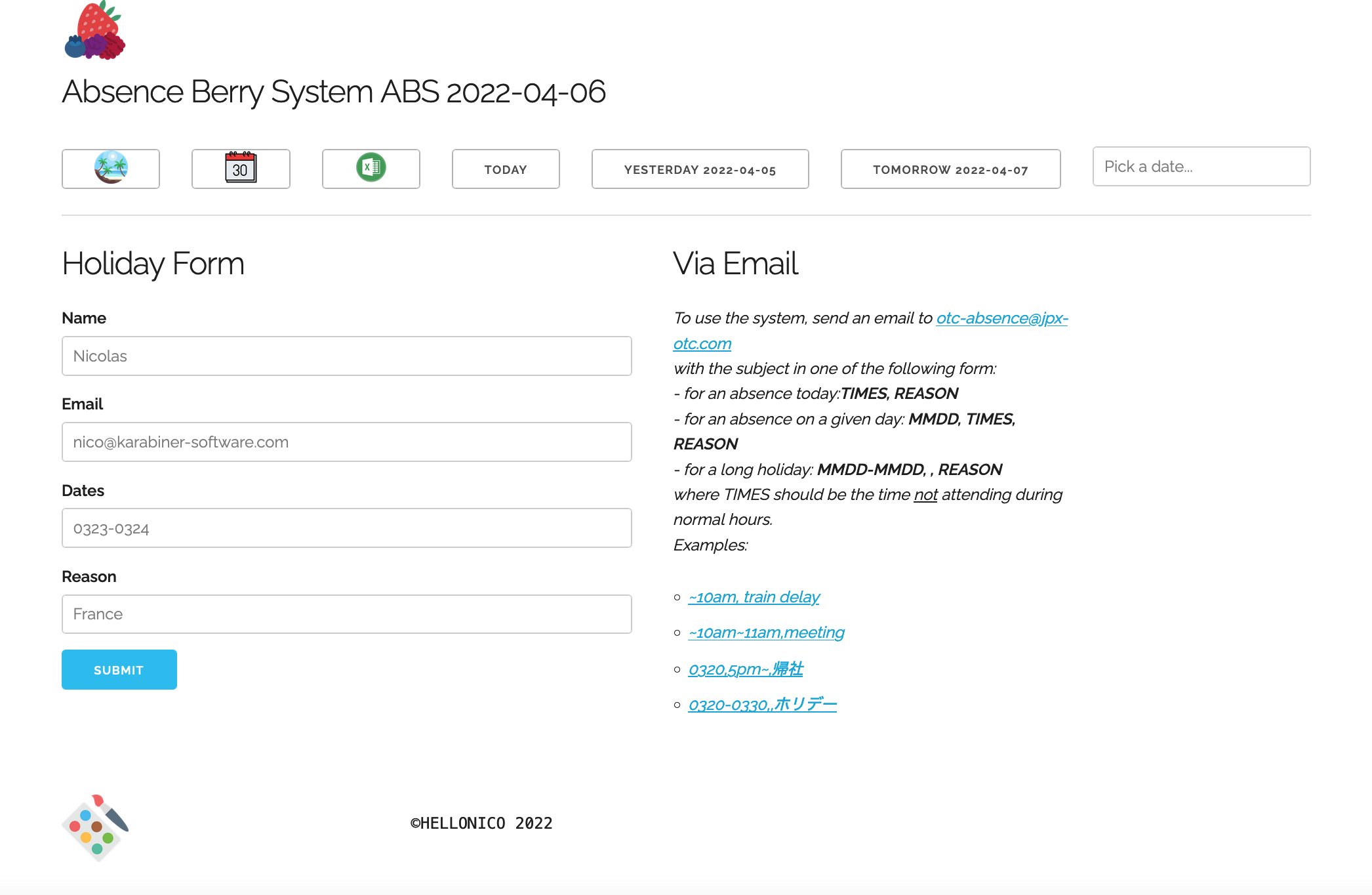This screenshot has height=895, width=1372.
Task: Open the '0320-0330,,ホリデー' example link
Action: click(x=762, y=705)
